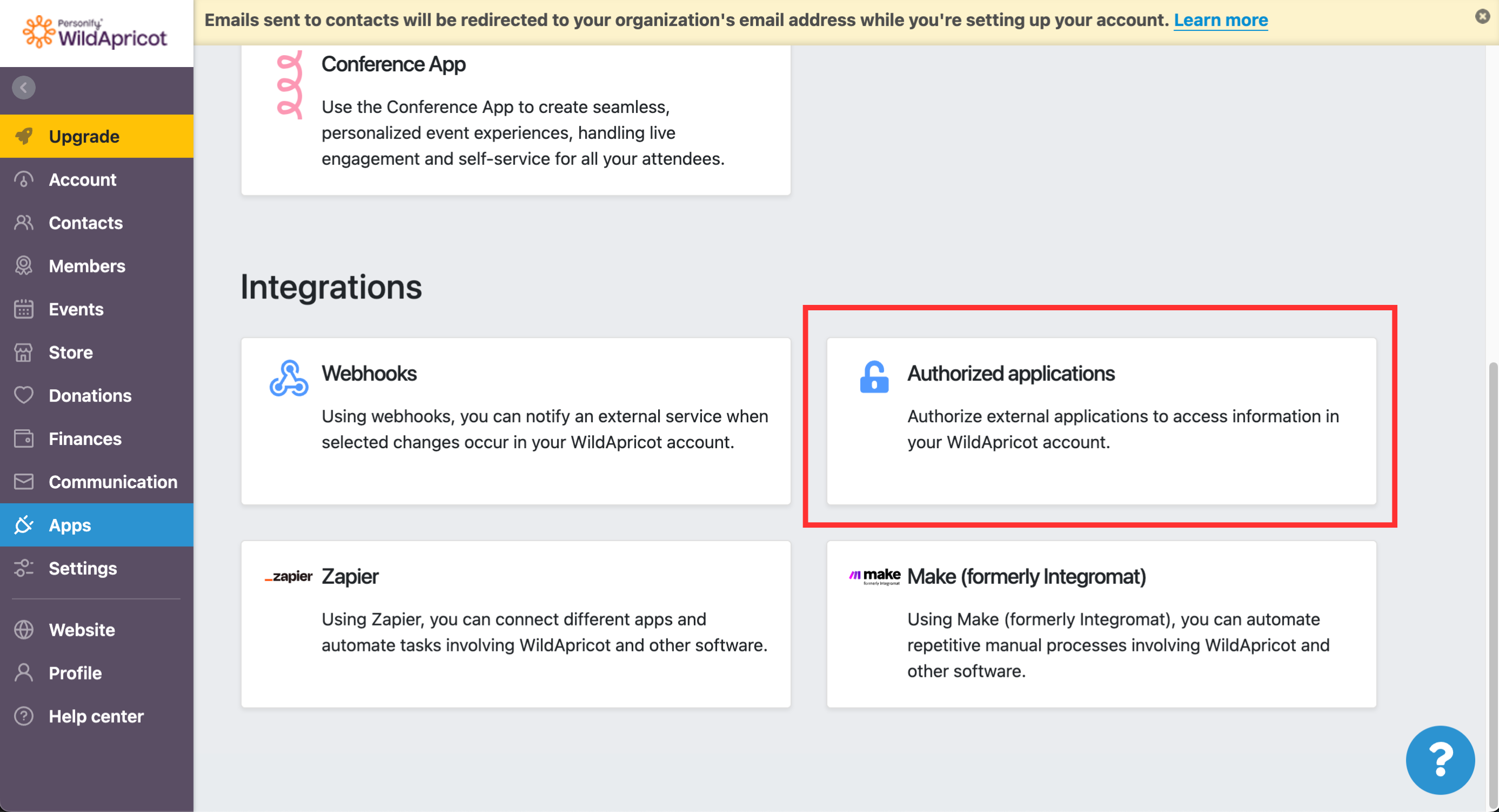Open the Finances section
This screenshot has width=1499, height=812.
click(x=84, y=438)
